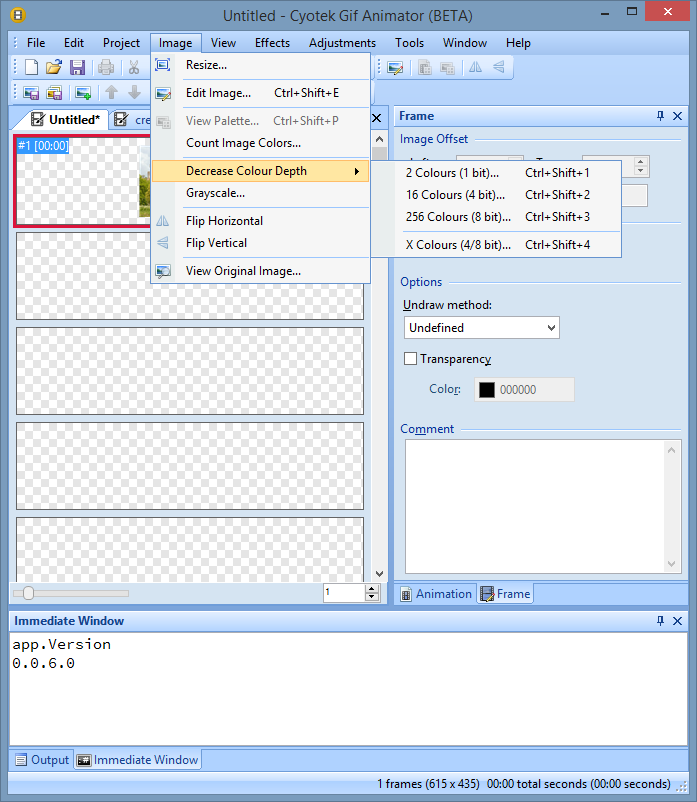This screenshot has height=802, width=697.
Task: Close the Frame panel
Action: (678, 116)
